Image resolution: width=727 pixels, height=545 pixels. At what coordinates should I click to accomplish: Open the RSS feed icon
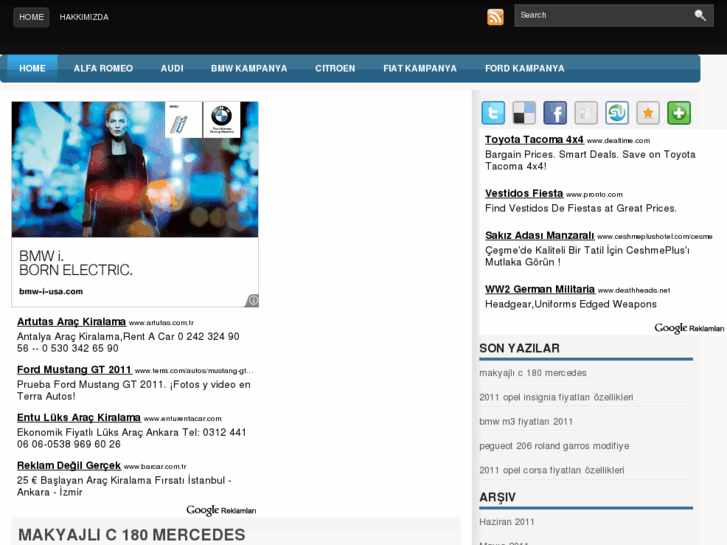pyautogui.click(x=495, y=17)
